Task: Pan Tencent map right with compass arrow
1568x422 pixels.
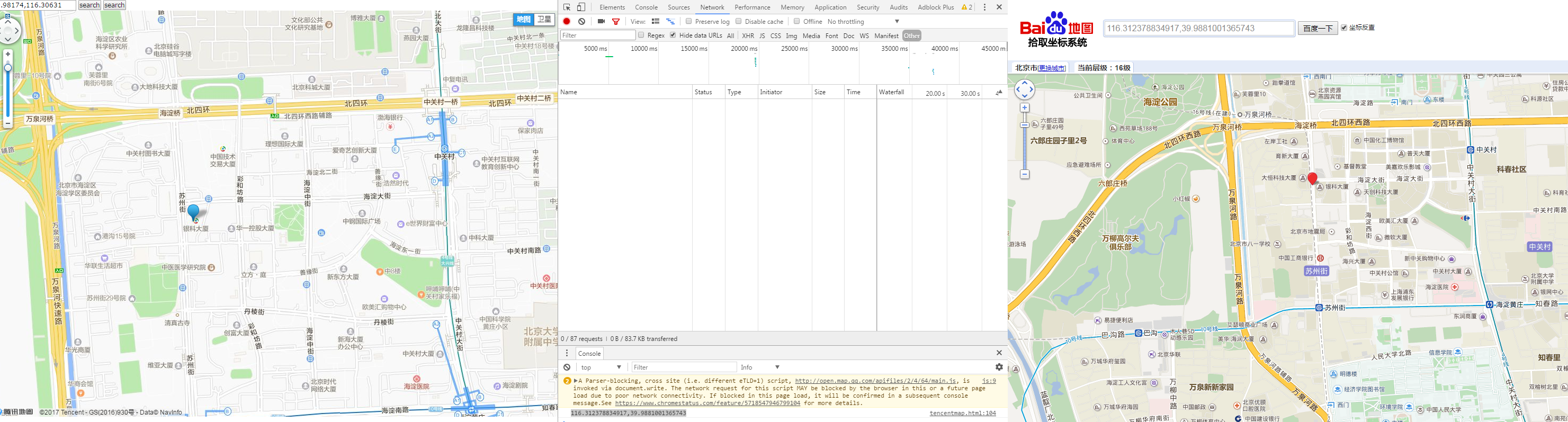Action: (x=16, y=31)
